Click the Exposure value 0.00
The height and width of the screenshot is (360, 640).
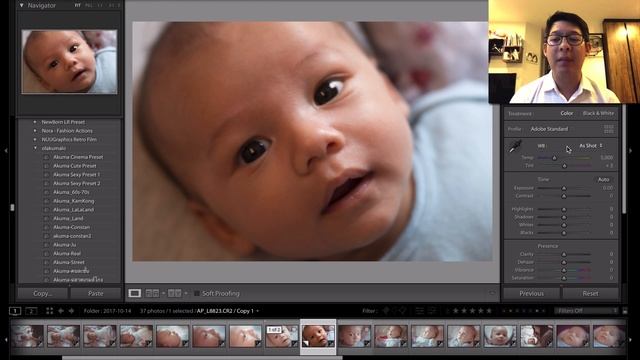pos(608,188)
